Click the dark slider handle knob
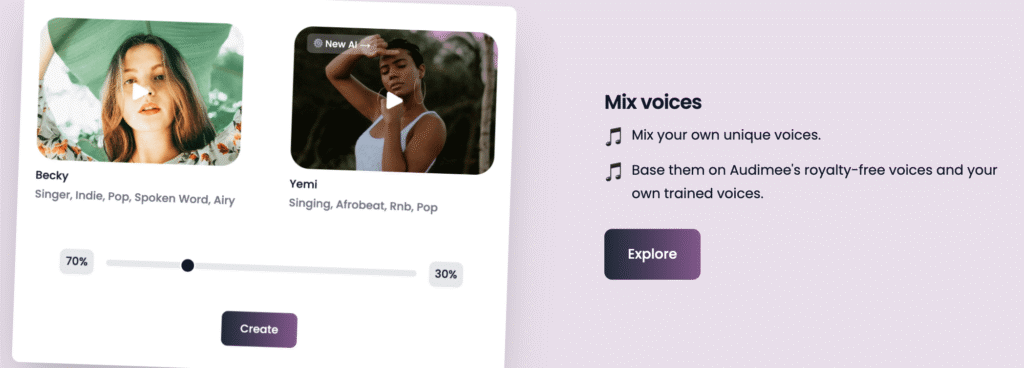1024x368 pixels. (x=187, y=265)
